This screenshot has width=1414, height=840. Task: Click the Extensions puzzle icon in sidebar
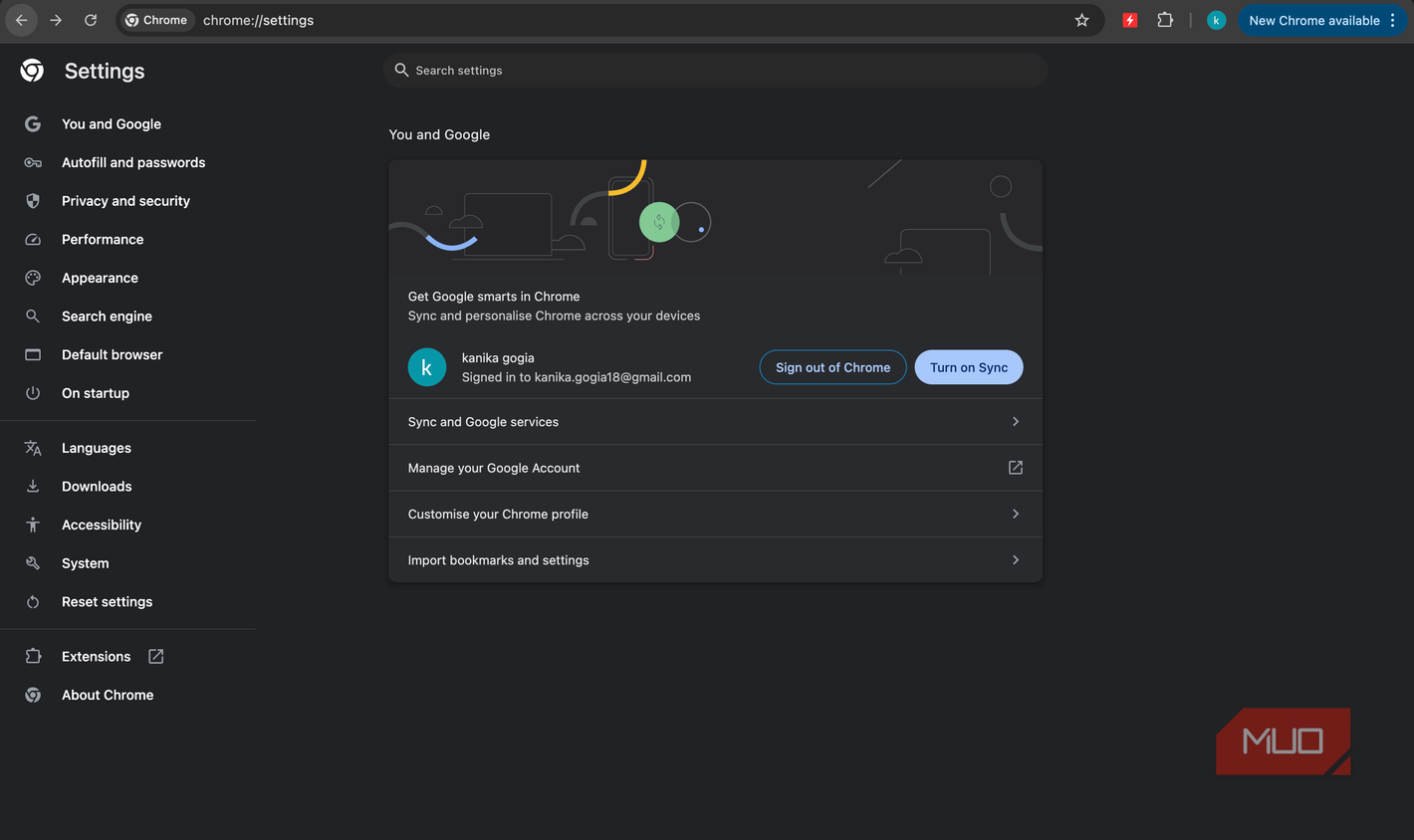(x=33, y=656)
